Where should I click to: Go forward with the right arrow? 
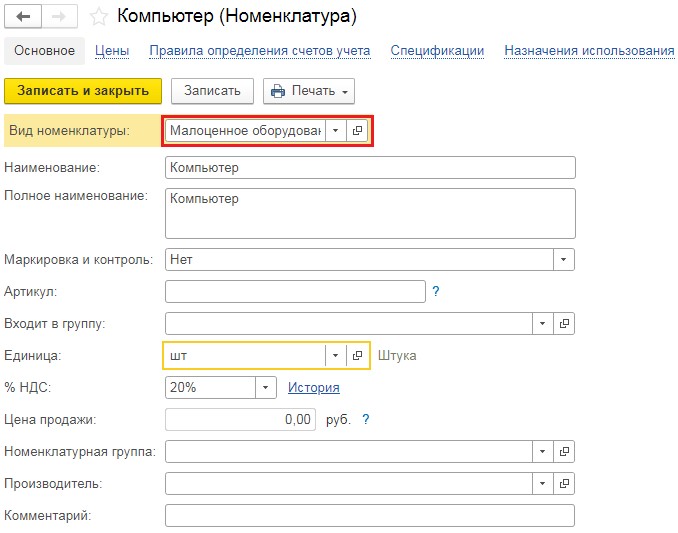[x=59, y=16]
